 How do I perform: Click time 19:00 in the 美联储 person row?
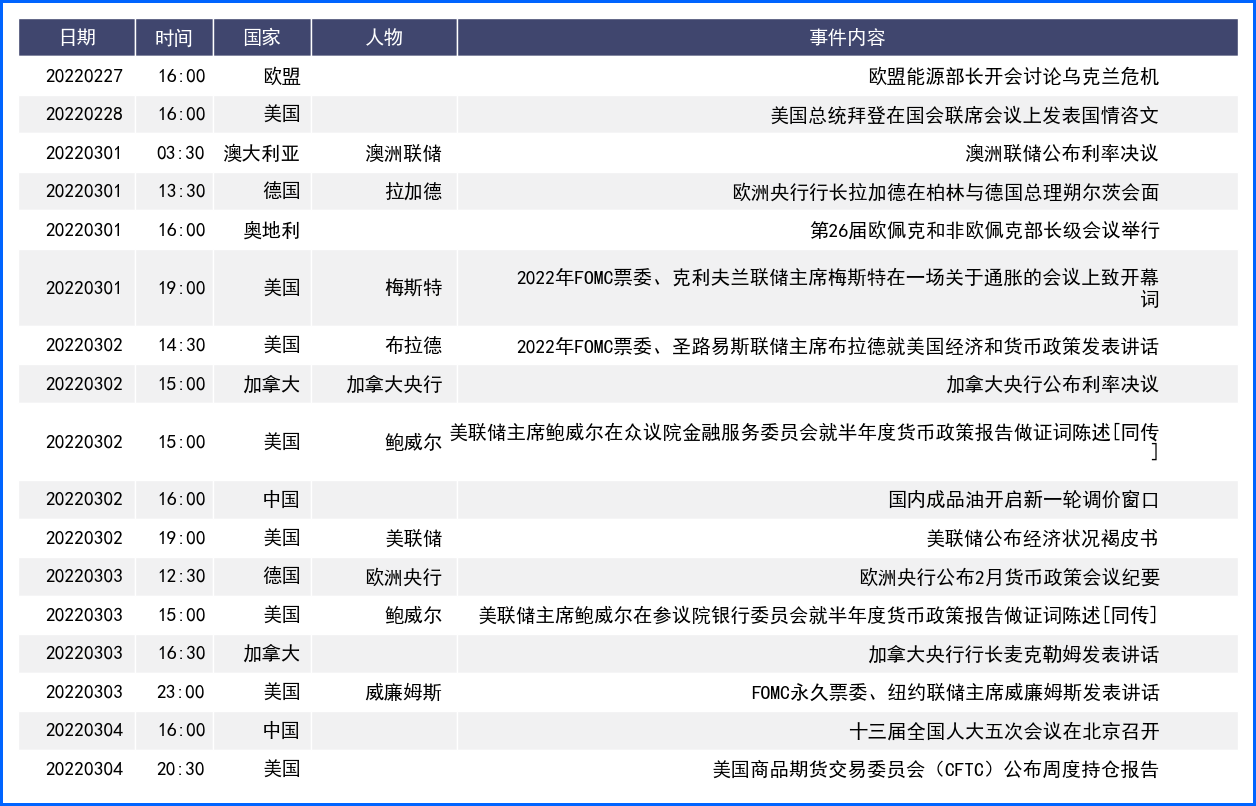181,538
